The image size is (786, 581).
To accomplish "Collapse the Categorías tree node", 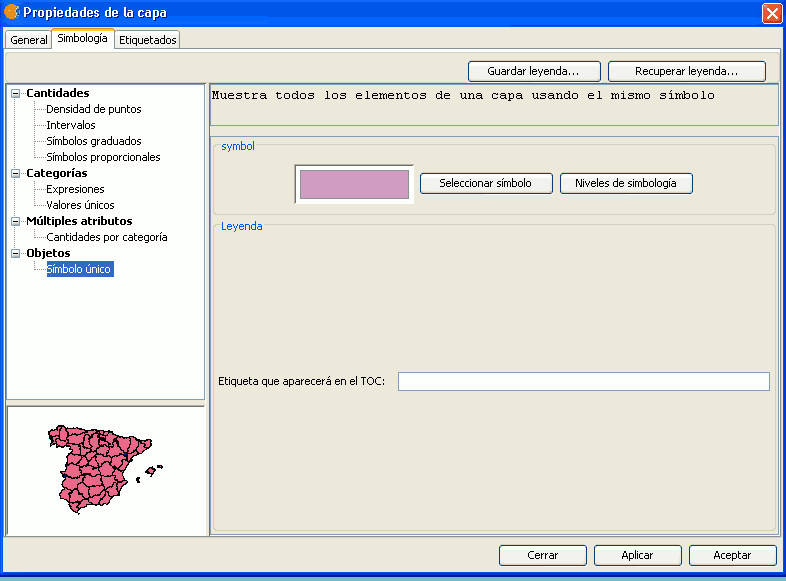I will 16,173.
